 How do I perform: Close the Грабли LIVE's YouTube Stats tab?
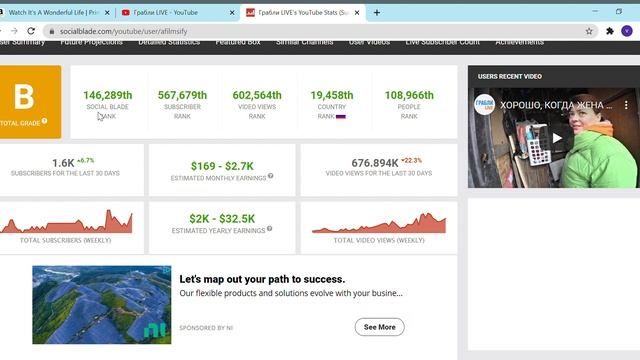click(357, 13)
